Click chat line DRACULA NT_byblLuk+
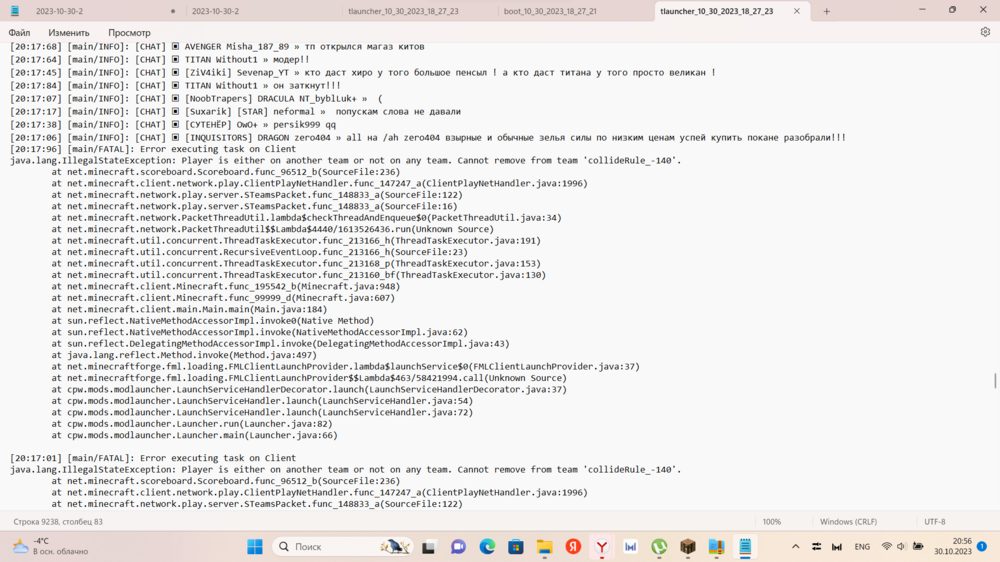 click(x=196, y=99)
